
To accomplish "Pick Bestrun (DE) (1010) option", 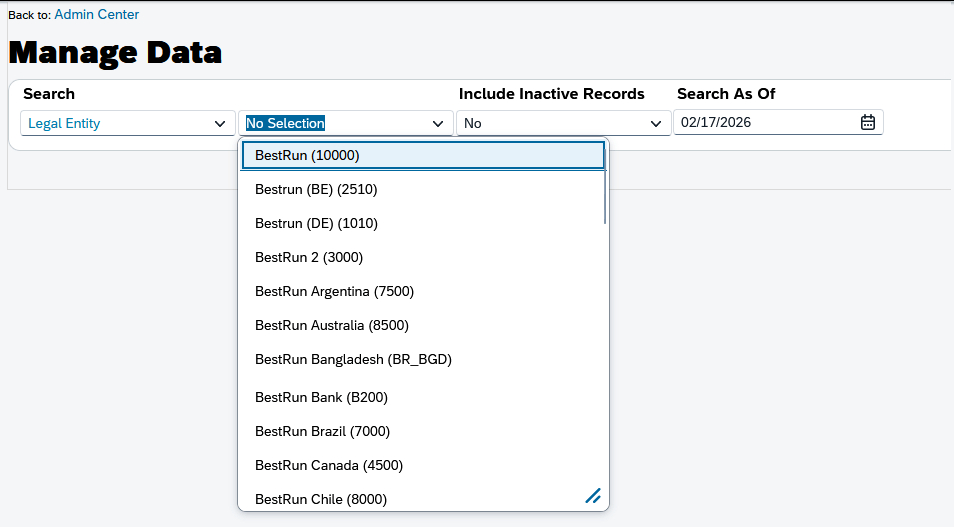I will click(x=423, y=223).
